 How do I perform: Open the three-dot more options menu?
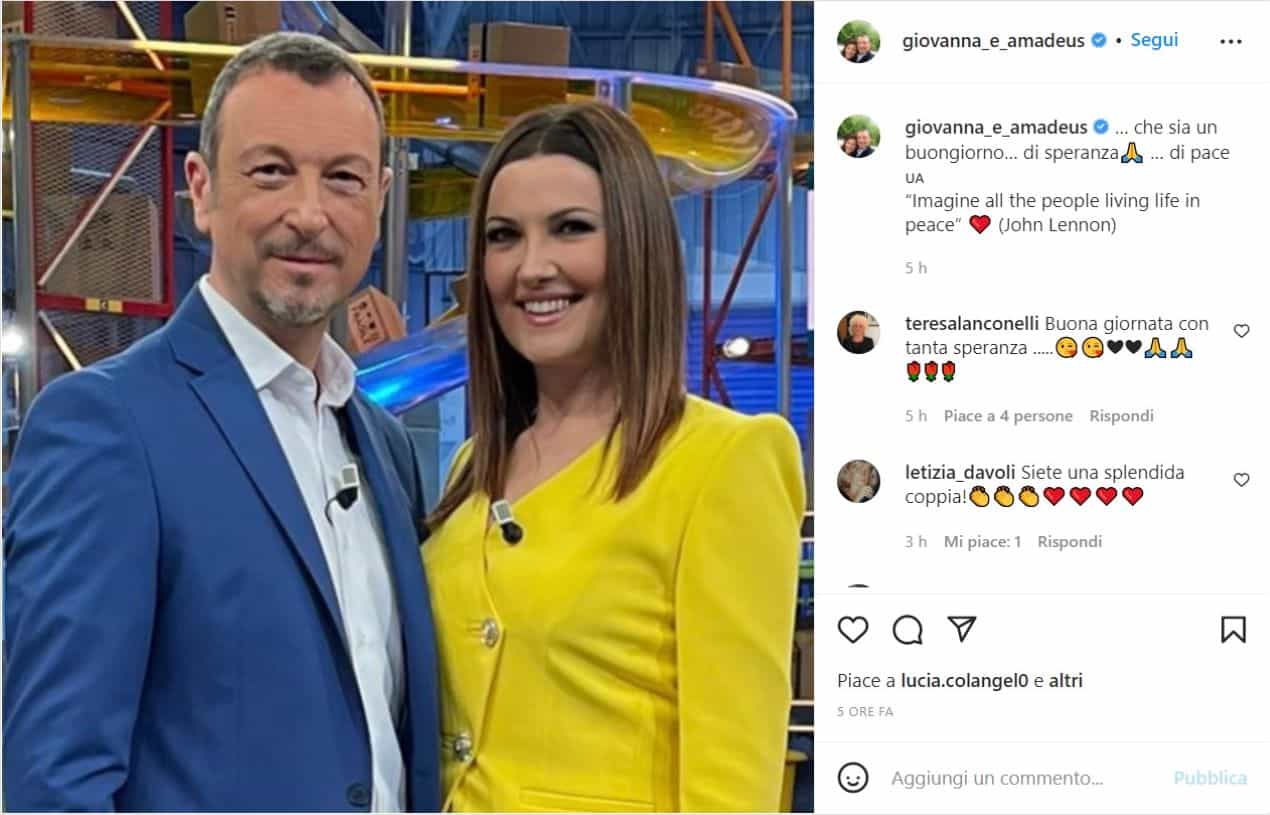tap(1230, 41)
